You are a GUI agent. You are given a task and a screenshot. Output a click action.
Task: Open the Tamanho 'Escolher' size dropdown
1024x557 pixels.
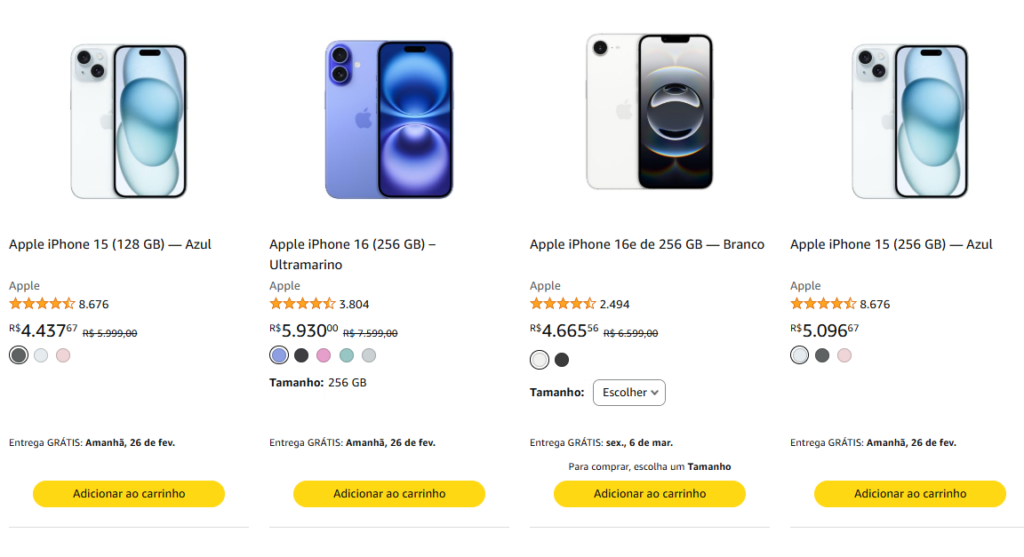pos(629,393)
